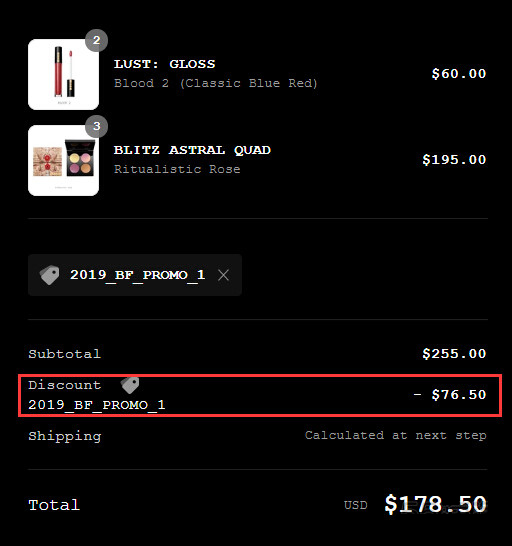The width and height of the screenshot is (512, 546).
Task: Click the tag icon in promo chip
Action: [49, 275]
